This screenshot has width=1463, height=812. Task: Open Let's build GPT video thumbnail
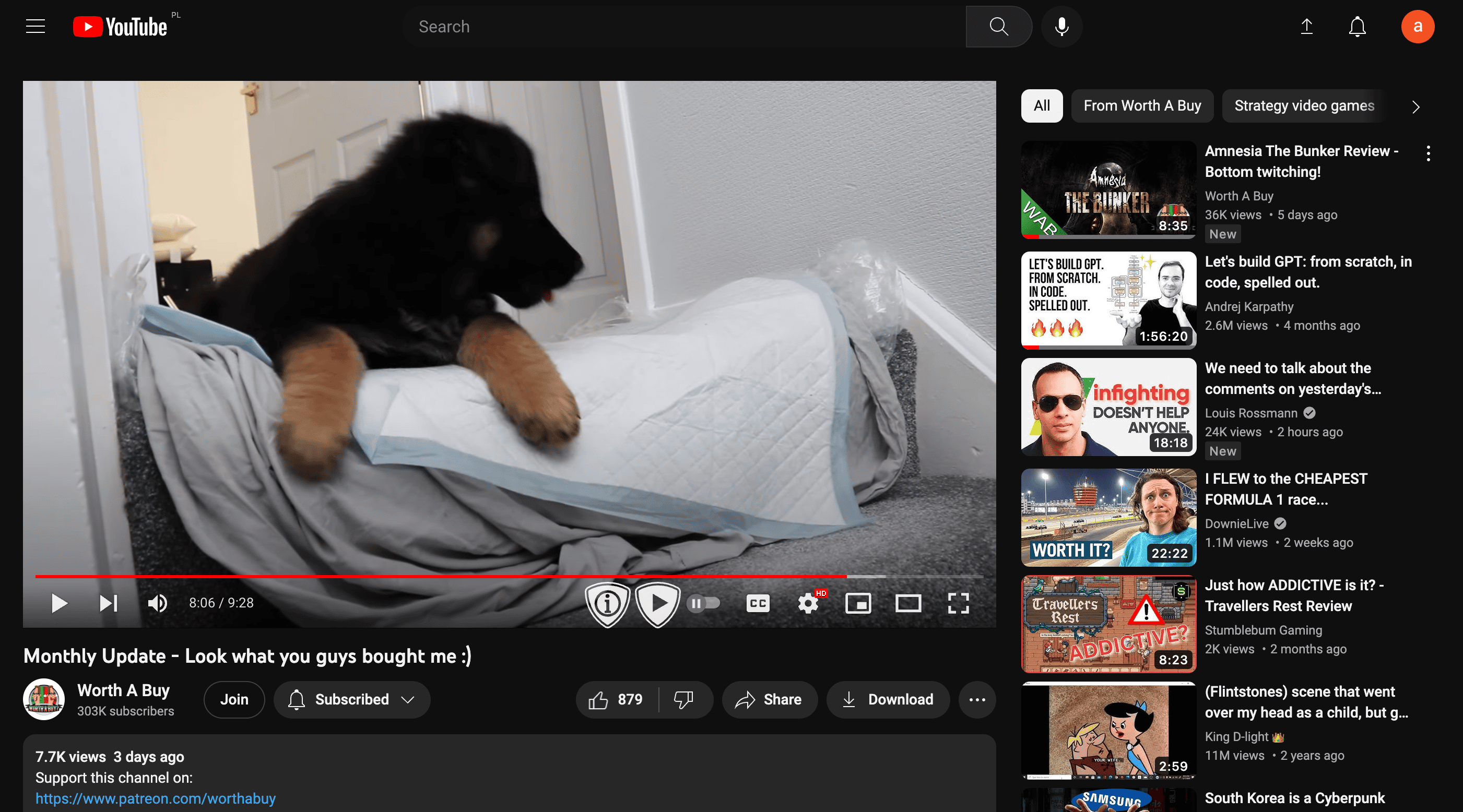[x=1108, y=301]
